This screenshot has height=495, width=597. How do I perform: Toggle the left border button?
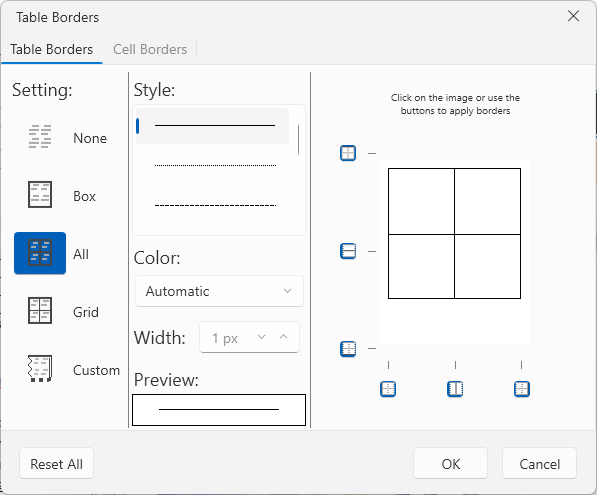[x=388, y=389]
